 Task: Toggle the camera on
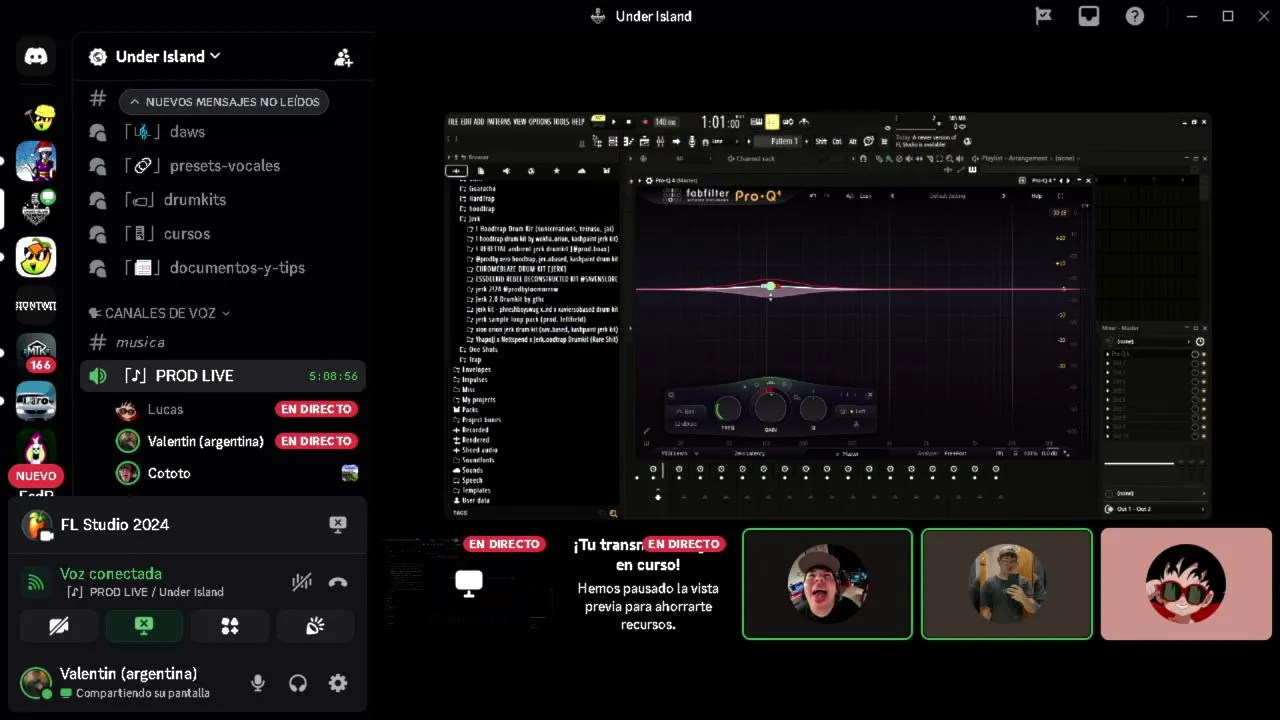59,626
